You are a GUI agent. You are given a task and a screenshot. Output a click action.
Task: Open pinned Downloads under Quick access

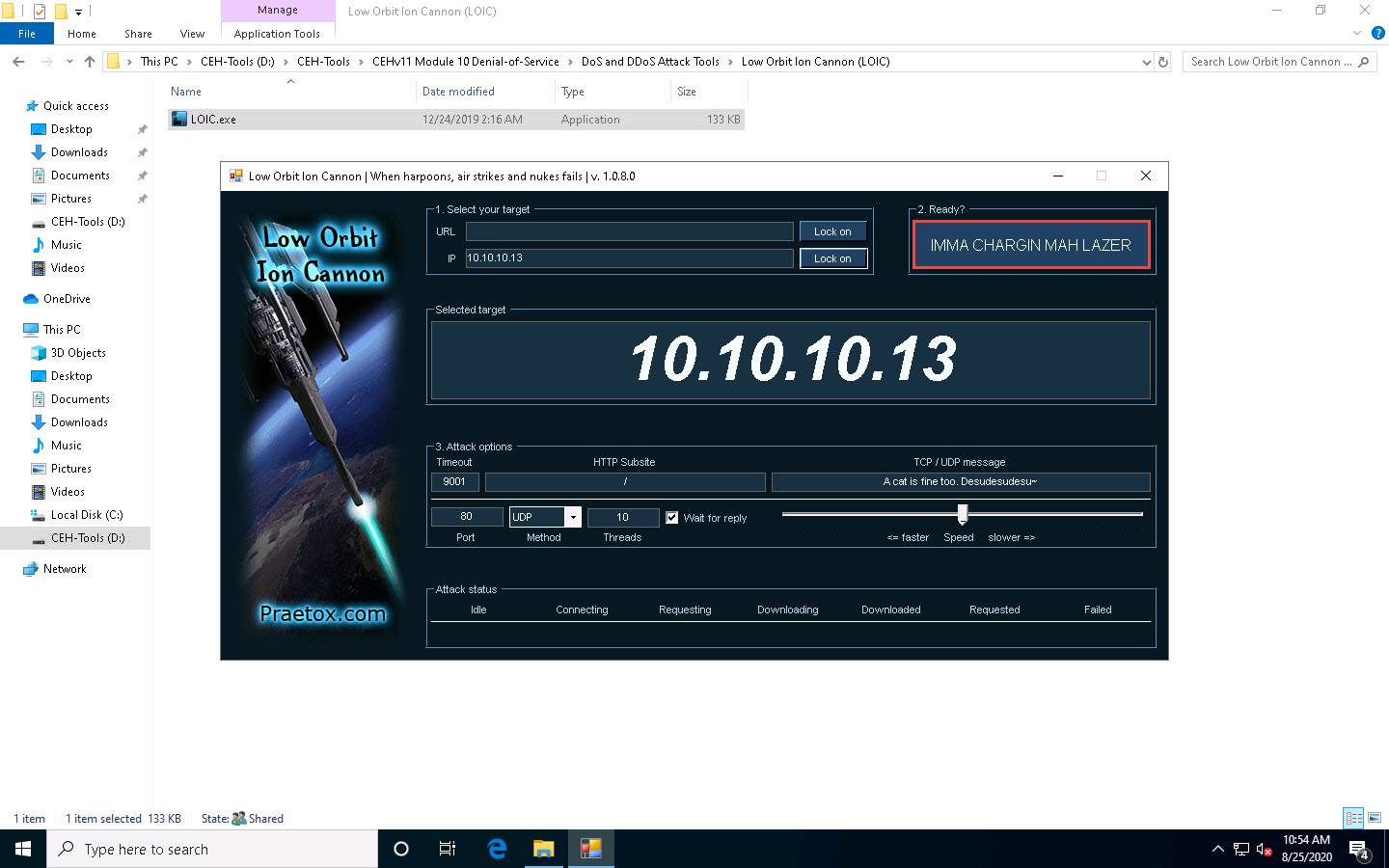[79, 152]
